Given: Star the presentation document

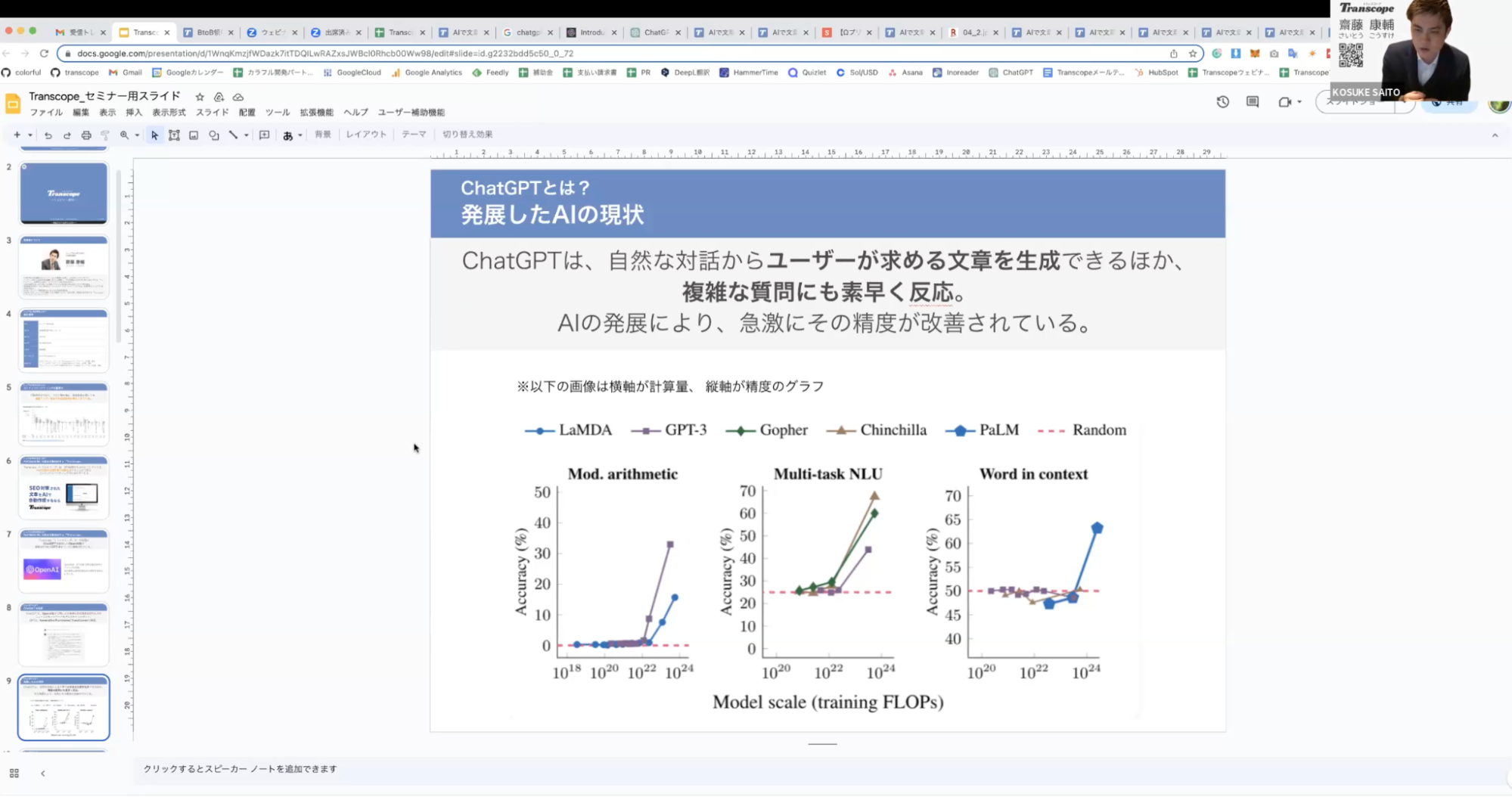Looking at the screenshot, I should tap(199, 96).
